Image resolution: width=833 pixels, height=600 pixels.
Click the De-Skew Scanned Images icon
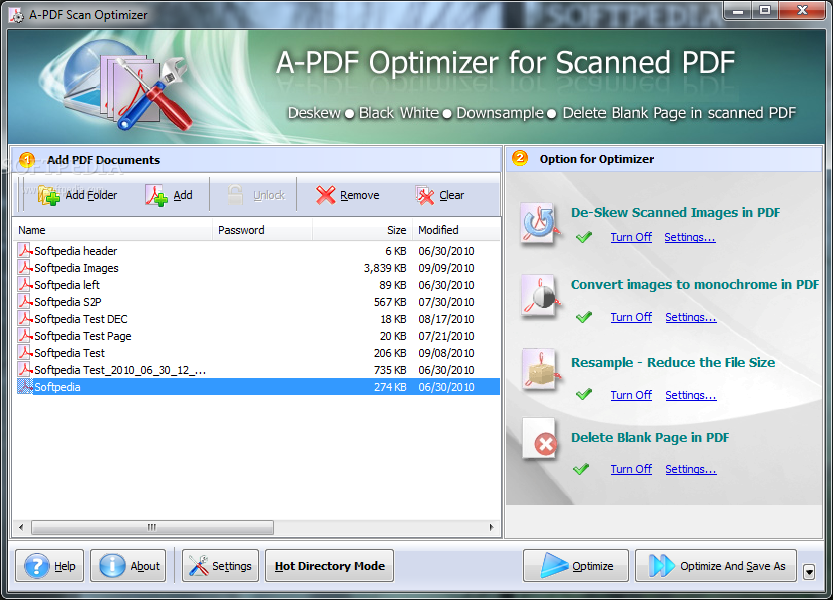(540, 224)
